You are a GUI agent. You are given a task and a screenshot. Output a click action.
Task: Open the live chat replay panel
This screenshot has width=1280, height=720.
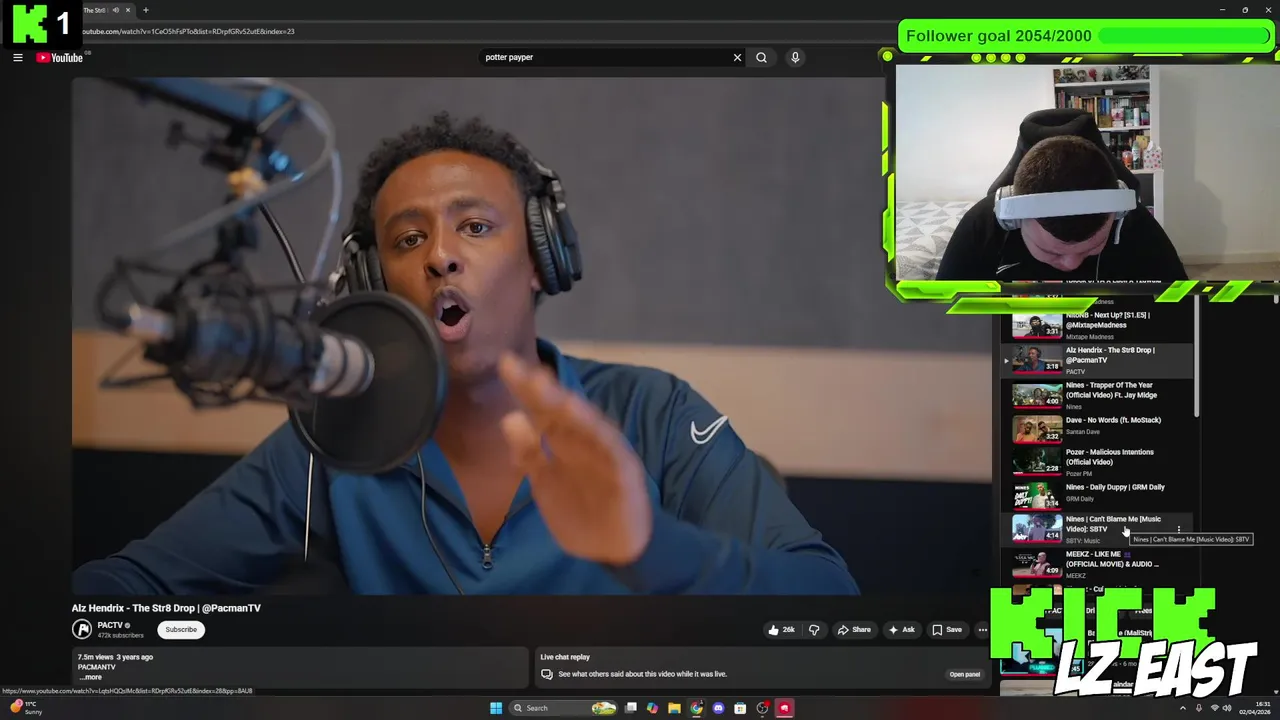point(964,674)
